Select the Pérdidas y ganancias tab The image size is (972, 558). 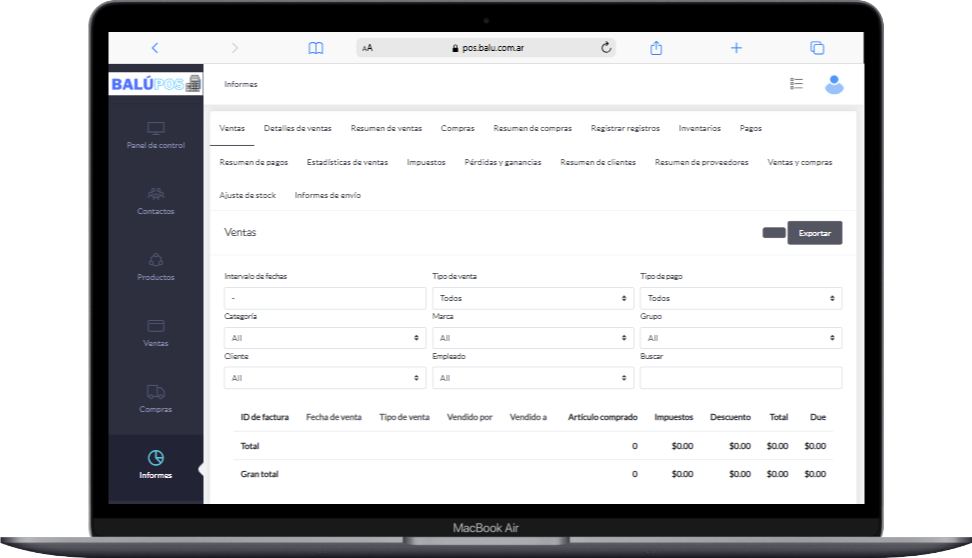[x=503, y=162]
